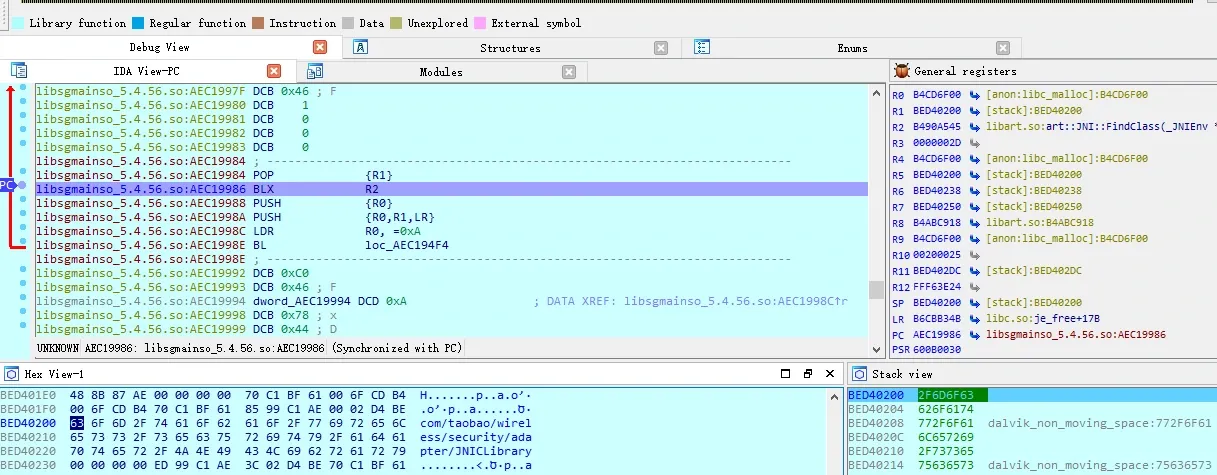Click the disassembly vertical scrollbar thumb

(x=876, y=289)
